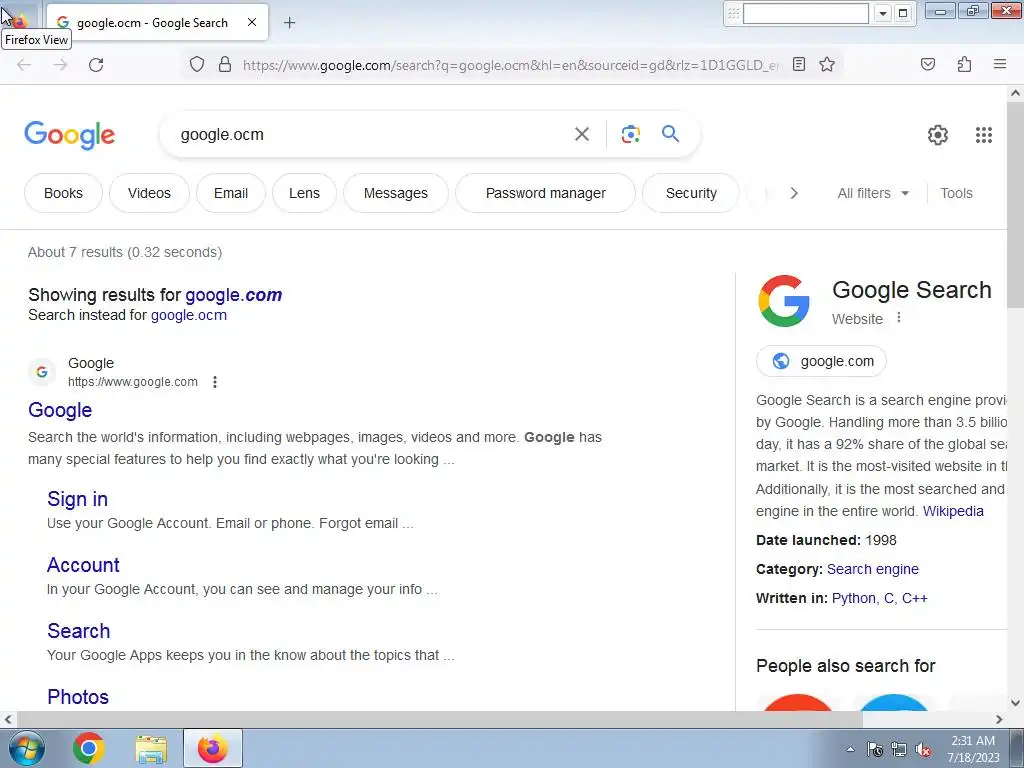The height and width of the screenshot is (768, 1024).
Task: Open File Explorer from taskbar
Action: 151,748
